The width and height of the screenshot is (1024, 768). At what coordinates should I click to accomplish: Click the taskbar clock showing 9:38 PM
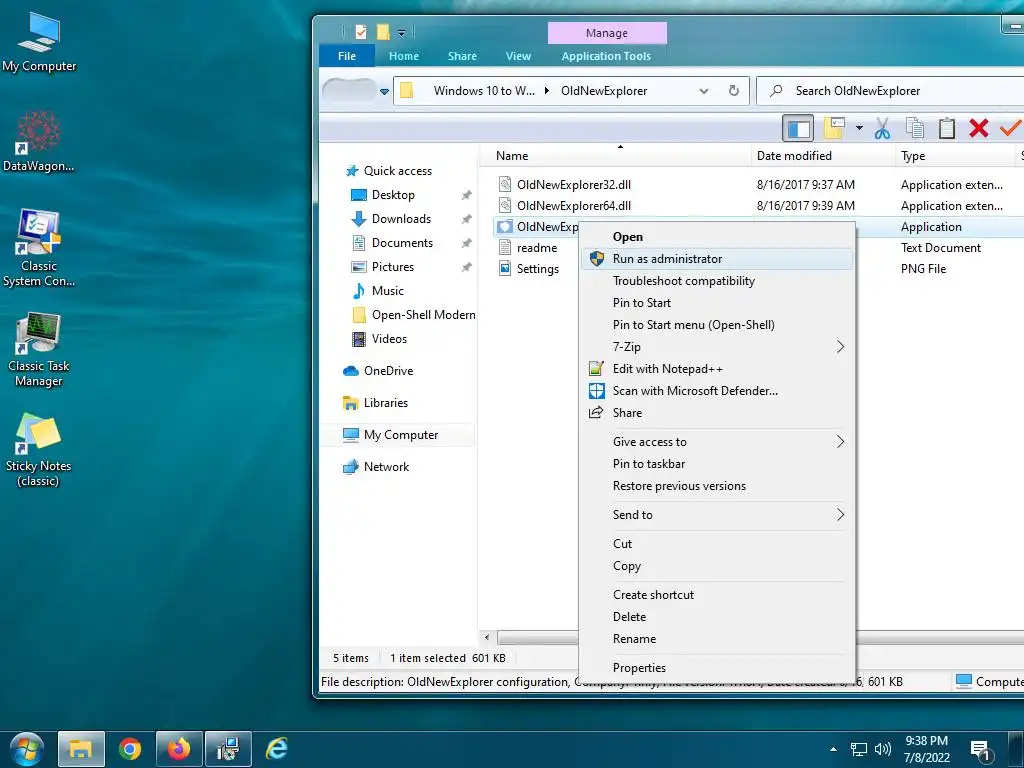click(x=926, y=749)
